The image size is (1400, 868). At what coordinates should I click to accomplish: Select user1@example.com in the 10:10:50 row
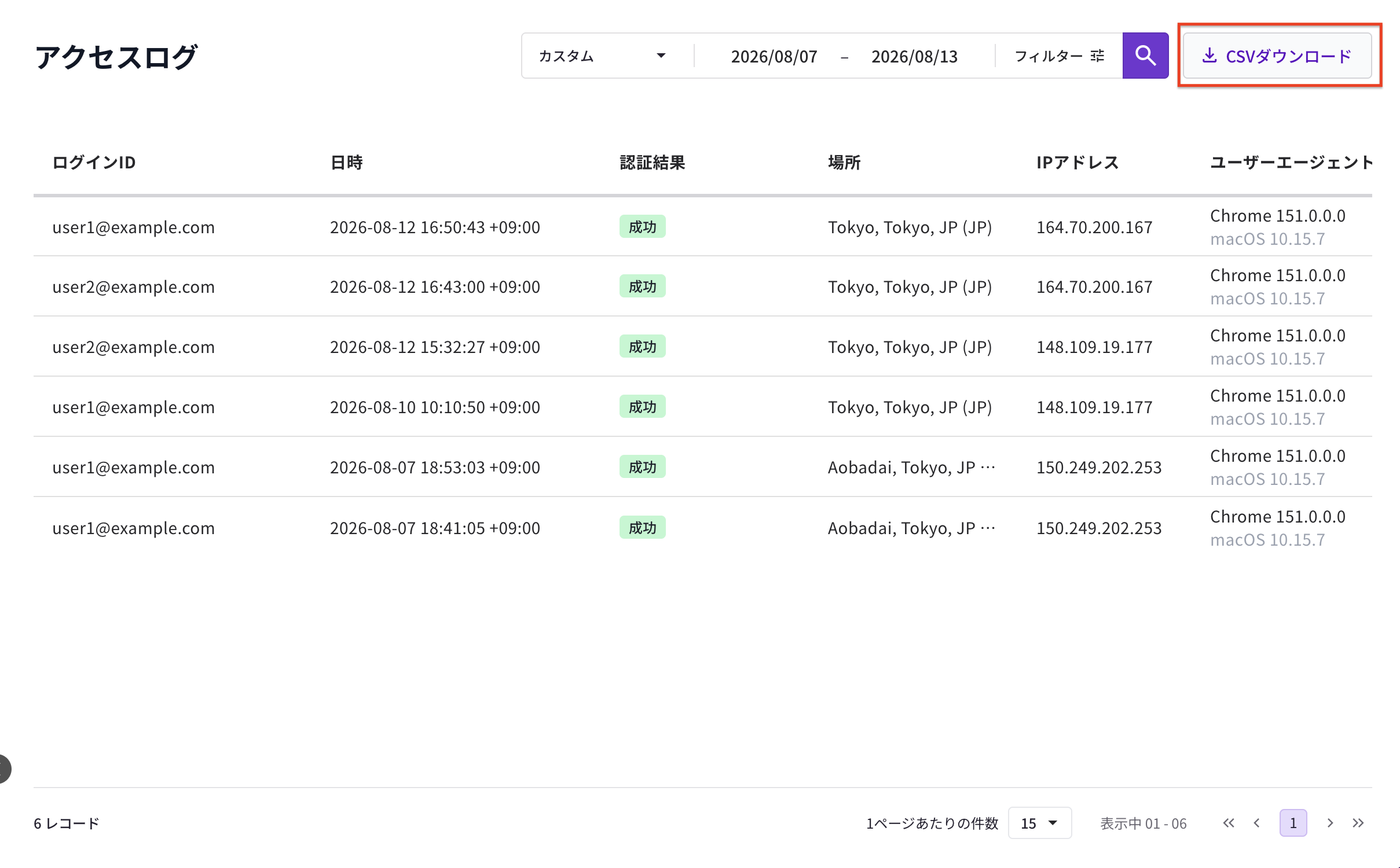(133, 407)
